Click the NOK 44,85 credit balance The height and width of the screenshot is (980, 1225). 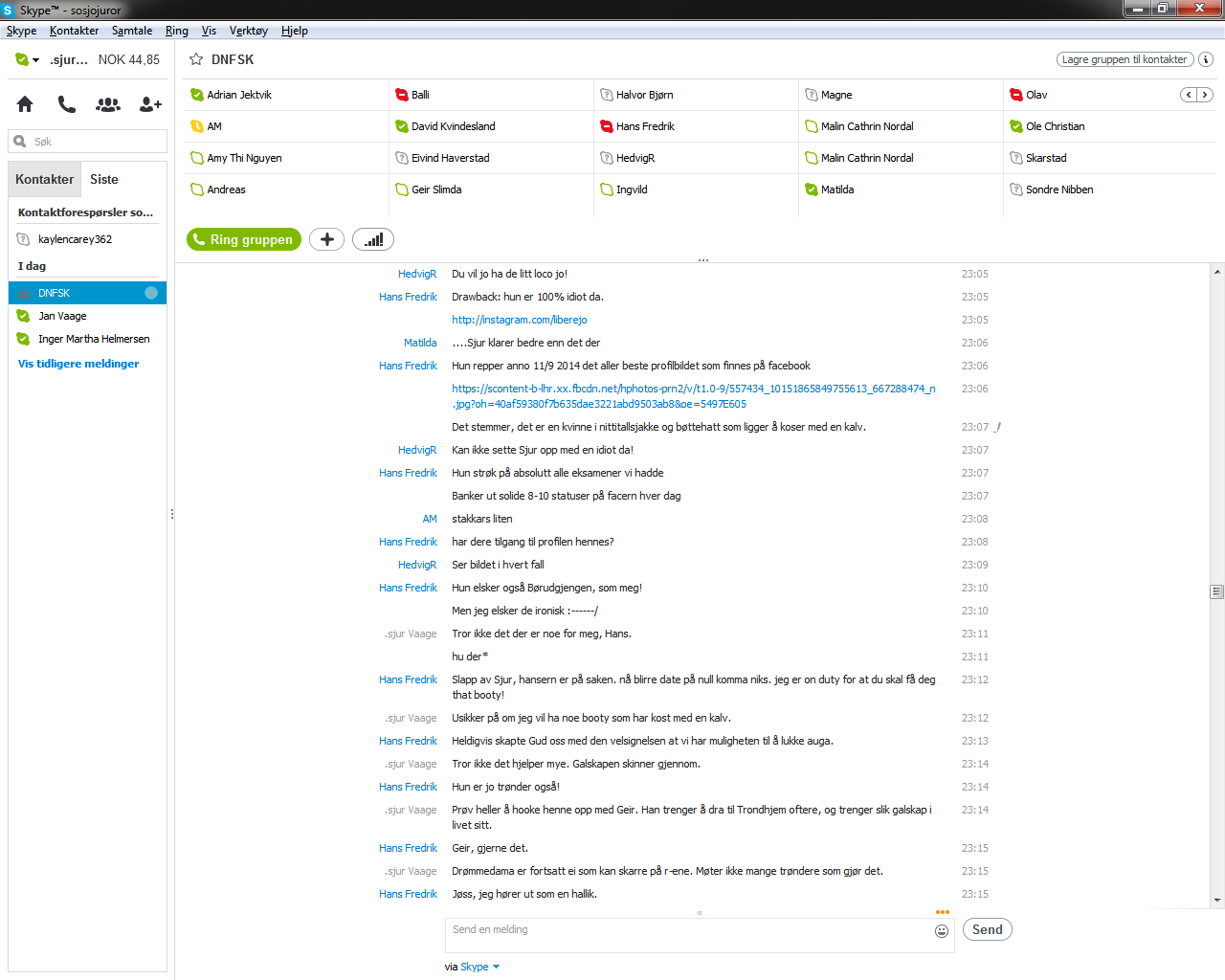(129, 59)
